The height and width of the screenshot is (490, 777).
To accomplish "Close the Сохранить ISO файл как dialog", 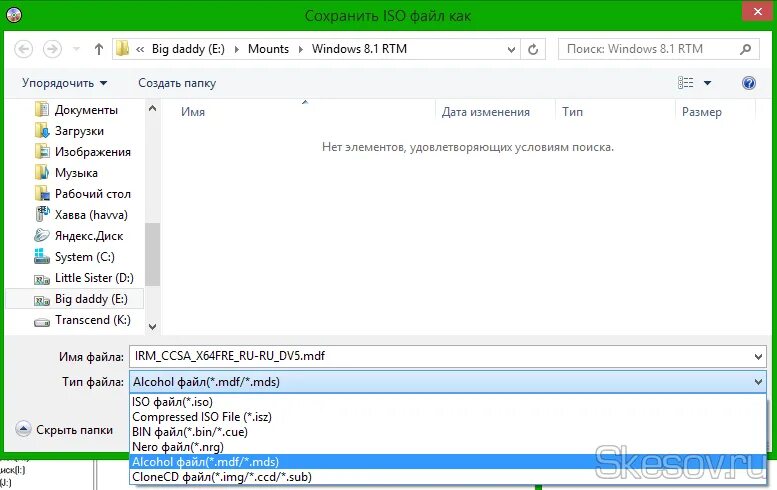I will [x=758, y=11].
